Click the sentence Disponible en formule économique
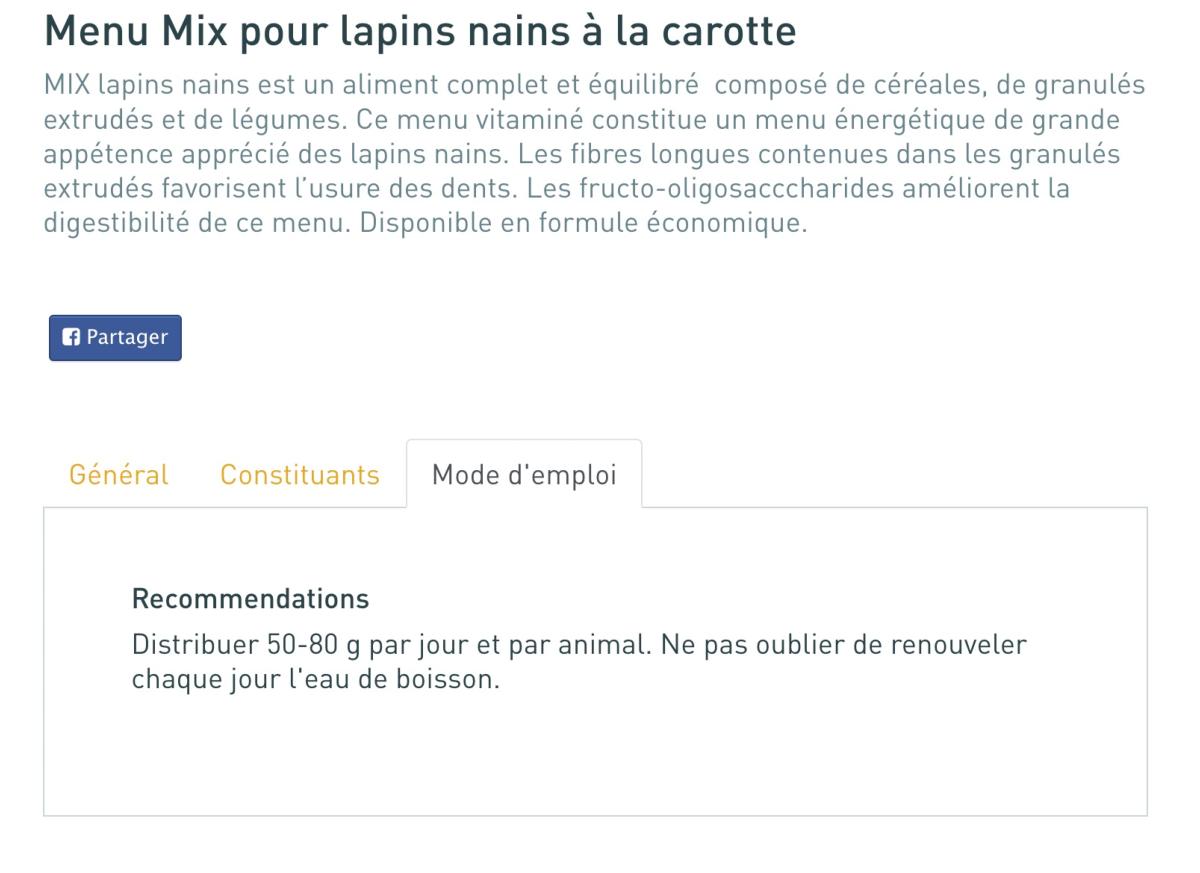This screenshot has width=1200, height=873. (x=582, y=223)
